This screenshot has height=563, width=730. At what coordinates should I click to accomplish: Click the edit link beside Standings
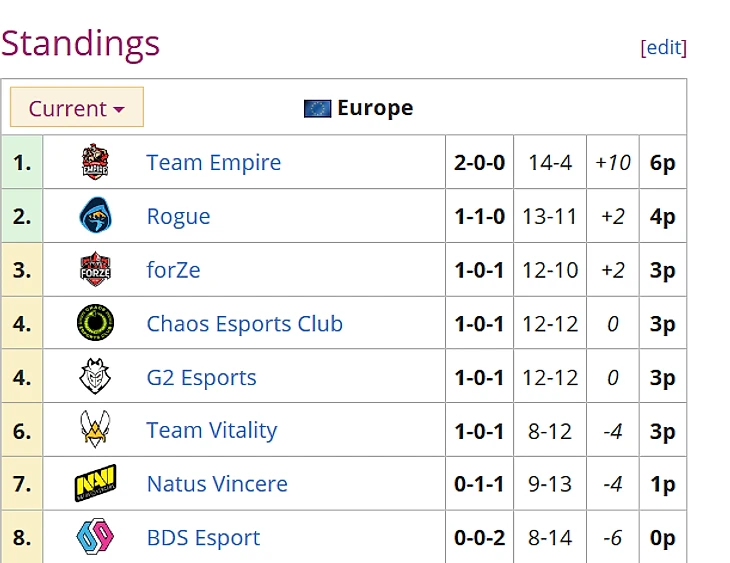(x=664, y=47)
